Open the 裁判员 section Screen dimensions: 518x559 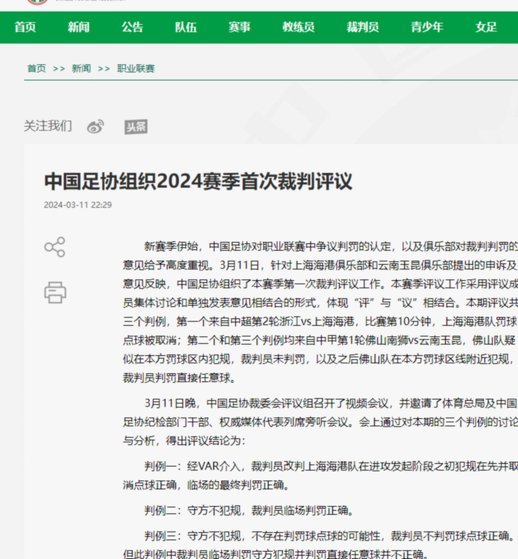coord(363,27)
